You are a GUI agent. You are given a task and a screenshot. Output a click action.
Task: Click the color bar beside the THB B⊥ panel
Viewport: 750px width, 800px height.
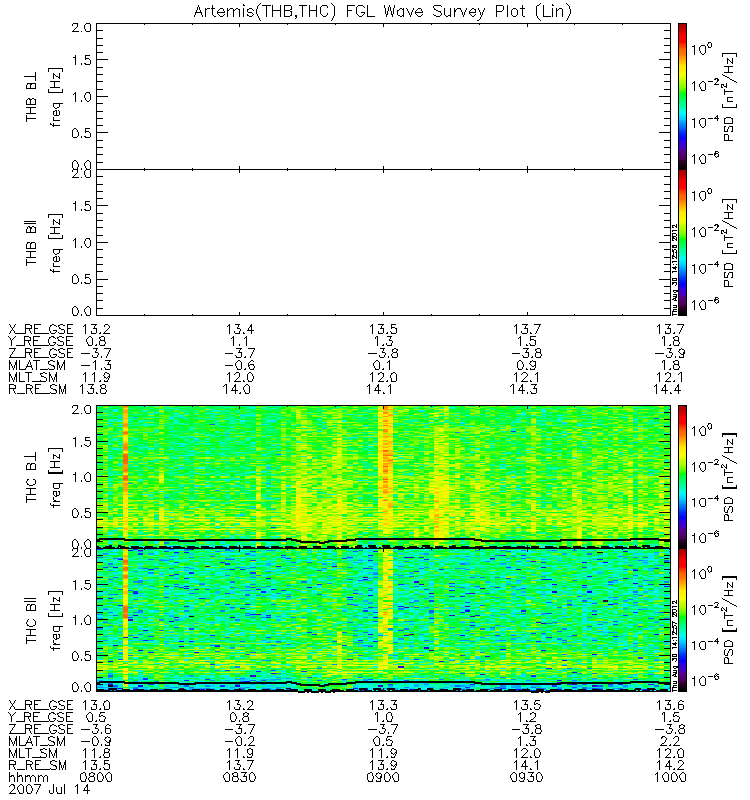(682, 96)
